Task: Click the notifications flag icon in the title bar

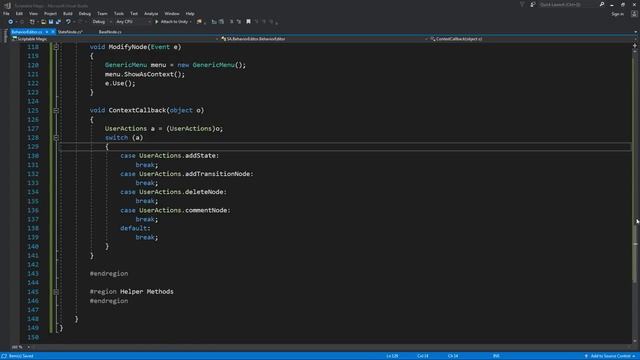Action: coord(522,4)
